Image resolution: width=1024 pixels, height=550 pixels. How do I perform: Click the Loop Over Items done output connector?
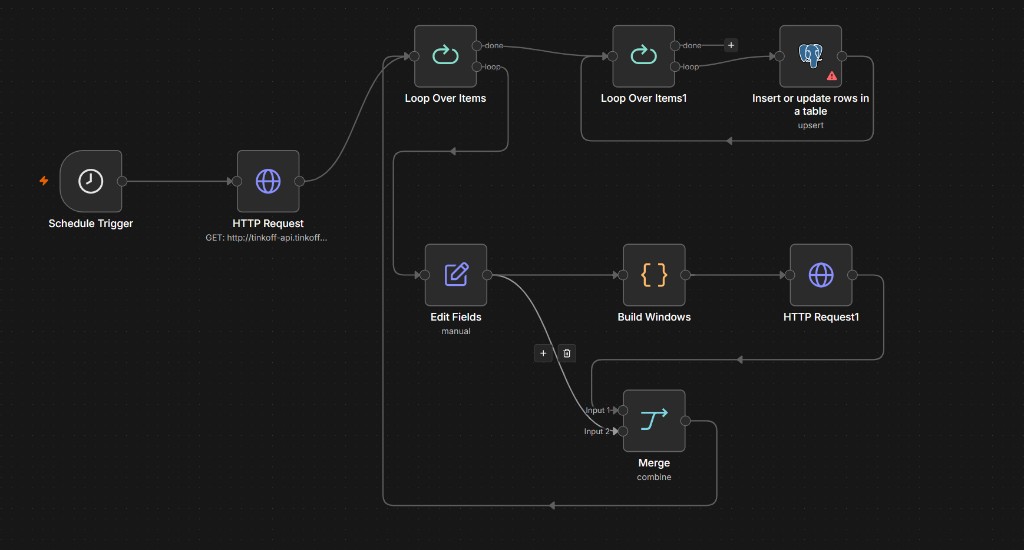(x=477, y=46)
